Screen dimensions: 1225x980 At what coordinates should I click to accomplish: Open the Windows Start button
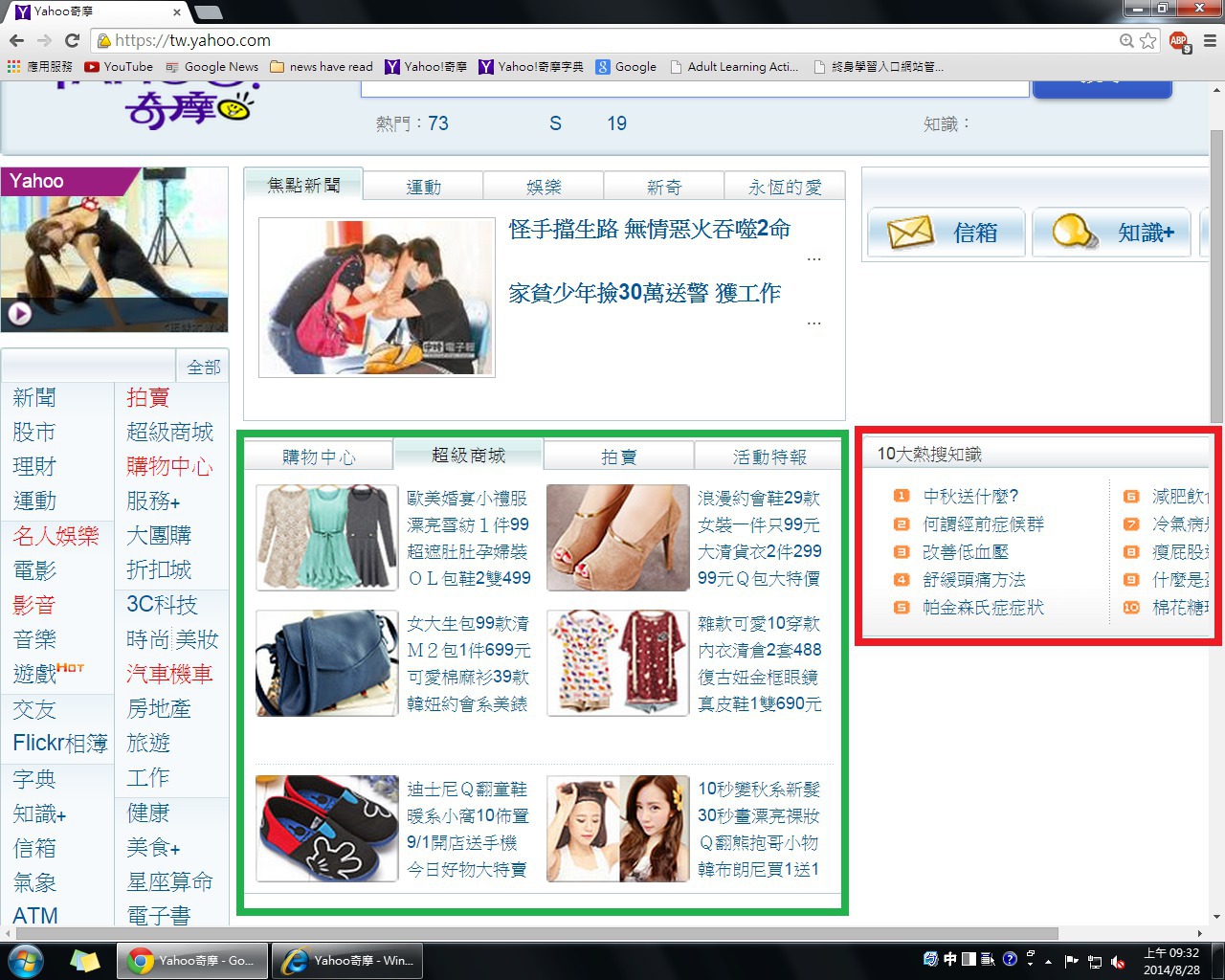coord(25,961)
